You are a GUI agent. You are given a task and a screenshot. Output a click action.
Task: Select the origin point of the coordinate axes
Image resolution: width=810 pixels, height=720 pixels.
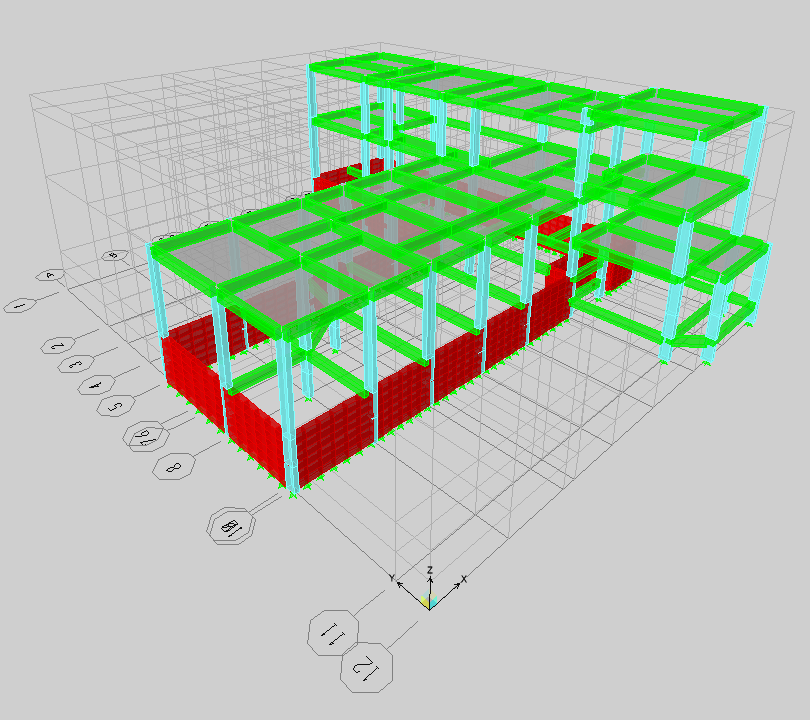point(429,604)
